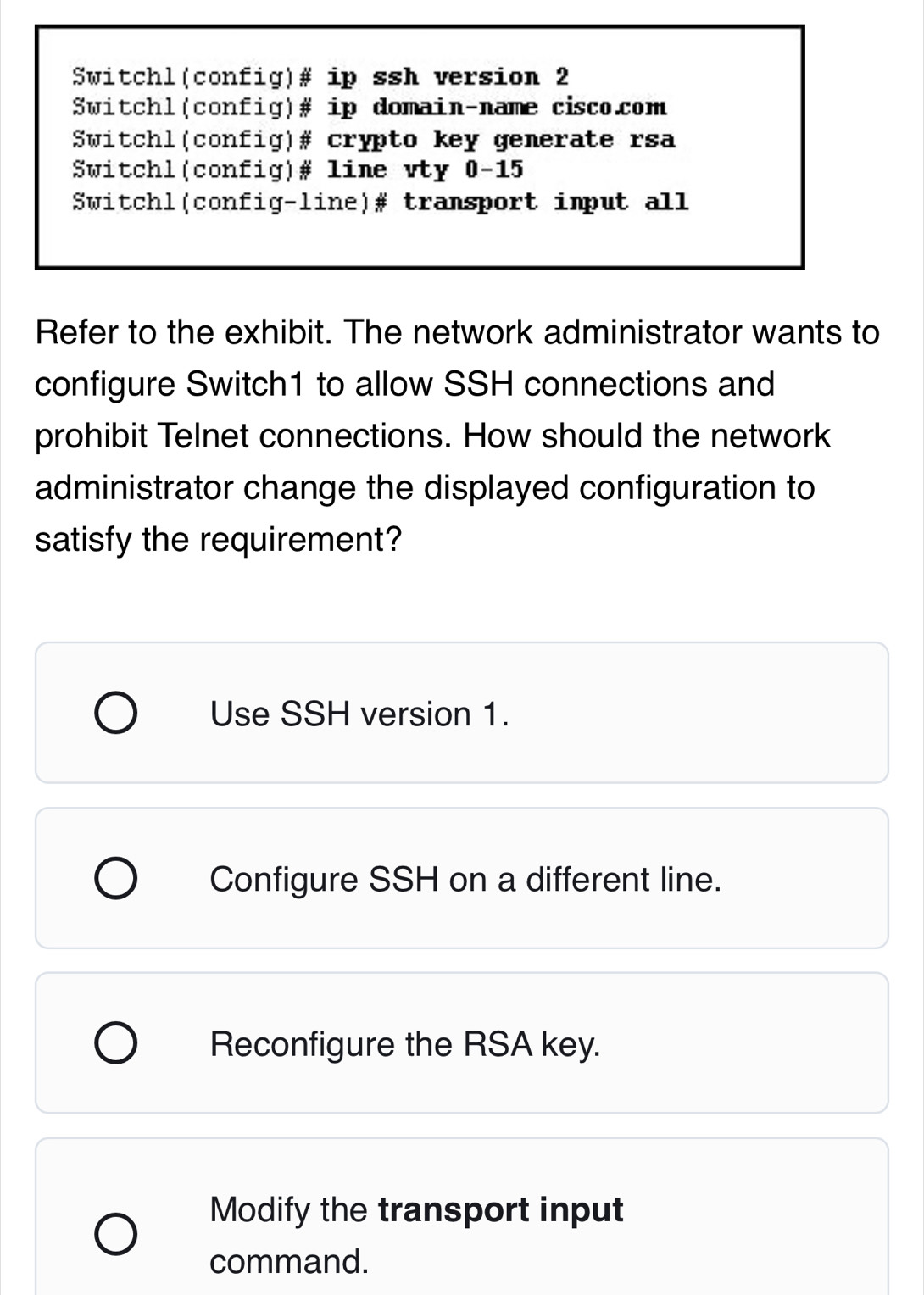Select the radio button for 'Reconfigure the RSA key'
Image resolution: width=924 pixels, height=1295 pixels.
(118, 1043)
